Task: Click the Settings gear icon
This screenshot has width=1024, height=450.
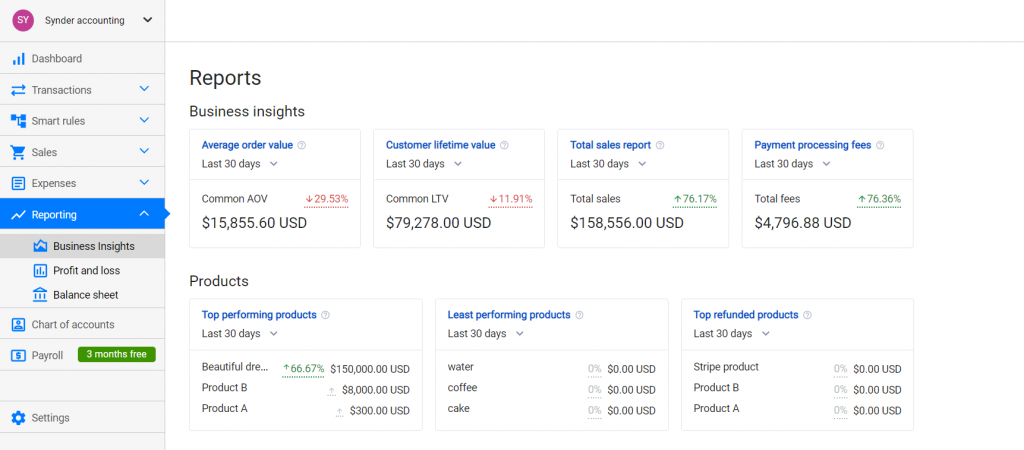Action: coord(18,418)
